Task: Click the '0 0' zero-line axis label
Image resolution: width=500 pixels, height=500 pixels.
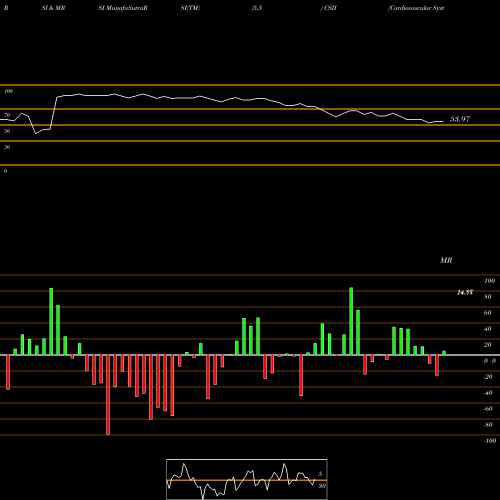Action: coord(490,361)
